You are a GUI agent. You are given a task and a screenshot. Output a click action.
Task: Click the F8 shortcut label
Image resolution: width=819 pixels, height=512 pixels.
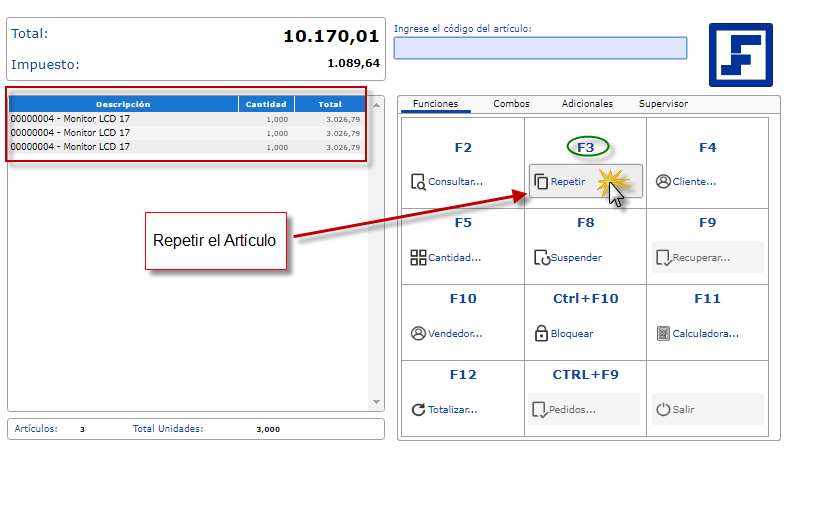point(586,223)
